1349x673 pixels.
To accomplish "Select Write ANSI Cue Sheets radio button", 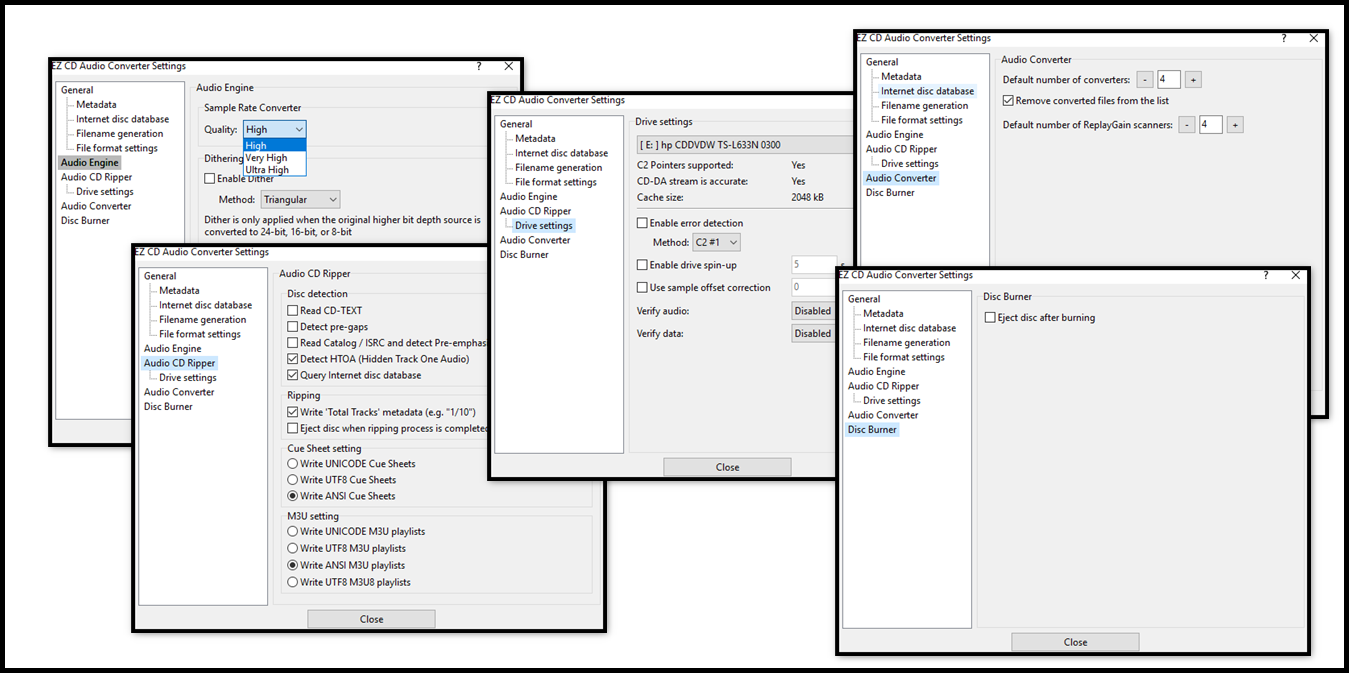I will [293, 496].
